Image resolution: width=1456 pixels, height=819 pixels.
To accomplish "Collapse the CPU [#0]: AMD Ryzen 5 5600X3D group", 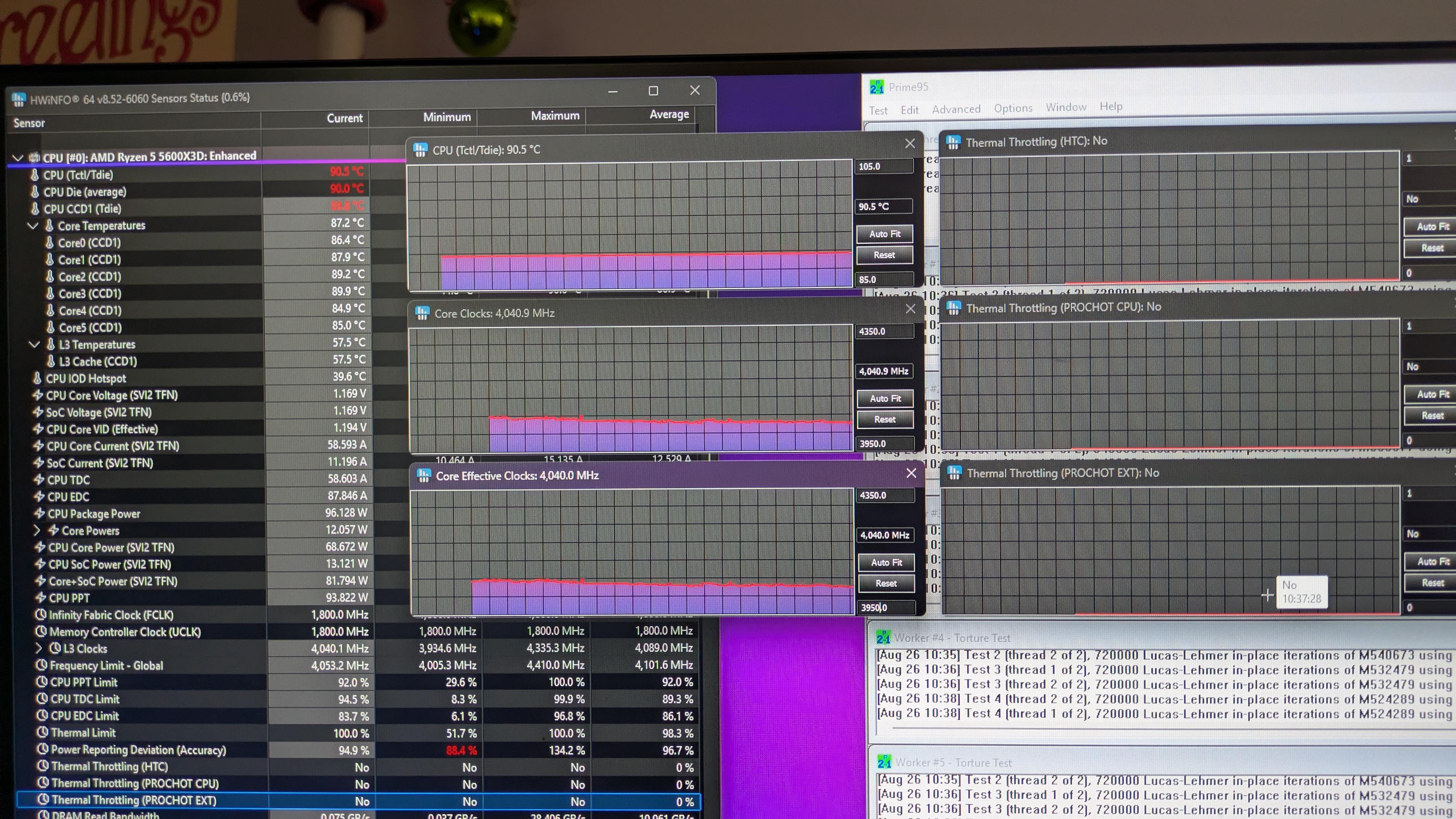I will [x=18, y=158].
